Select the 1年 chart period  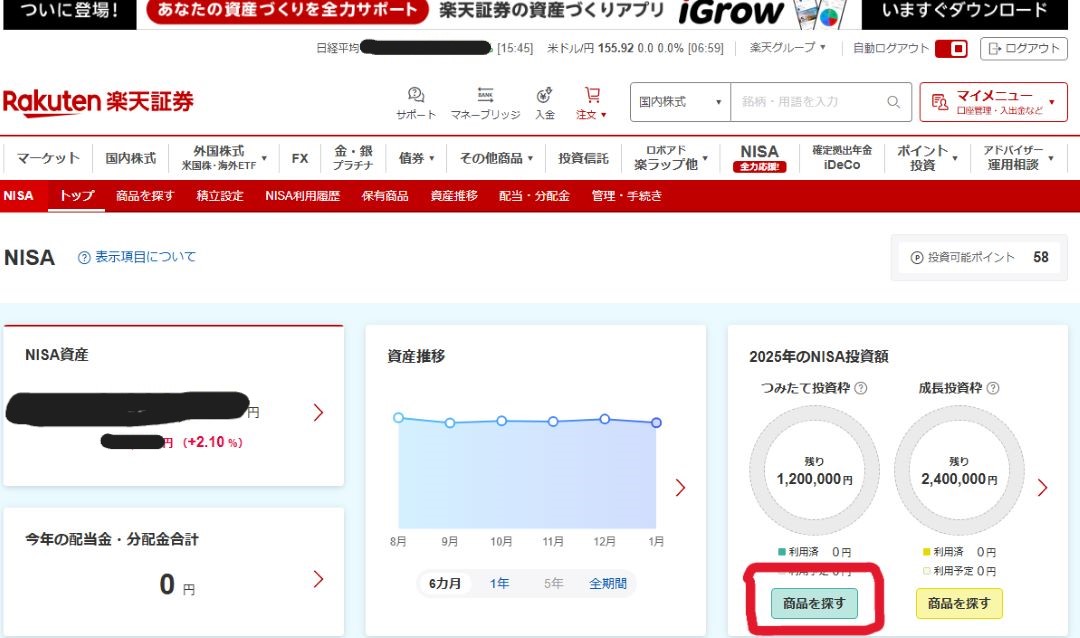point(498,583)
